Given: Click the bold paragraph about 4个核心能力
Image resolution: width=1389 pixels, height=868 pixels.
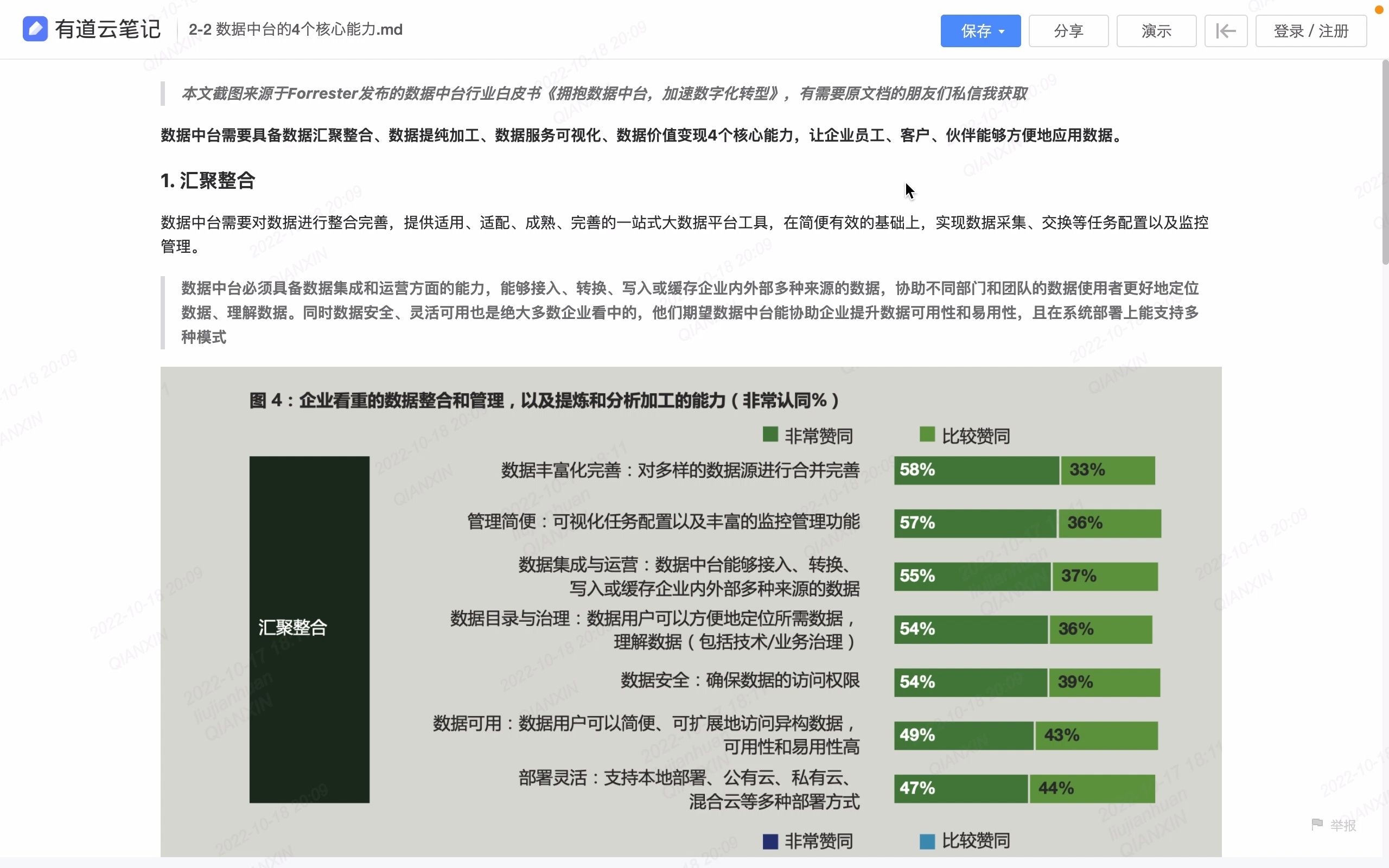Looking at the screenshot, I should (643, 136).
